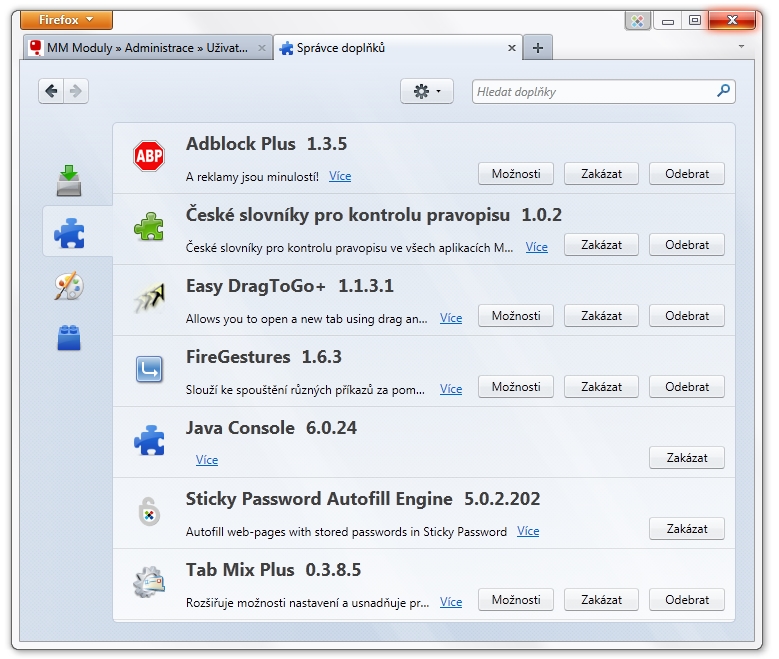Select the Adblock Plus 1.3.5 title
Image resolution: width=779 pixels, height=659 pixels.
coord(266,144)
